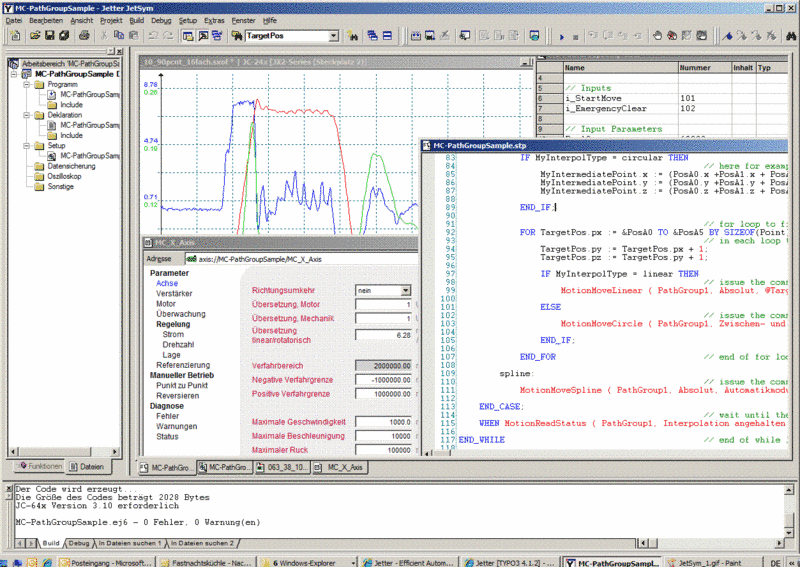Switch to the Dateien workspace tab

point(87,466)
